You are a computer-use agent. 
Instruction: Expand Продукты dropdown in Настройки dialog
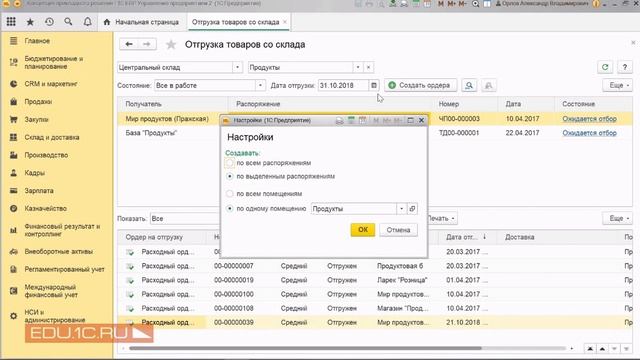(402, 209)
